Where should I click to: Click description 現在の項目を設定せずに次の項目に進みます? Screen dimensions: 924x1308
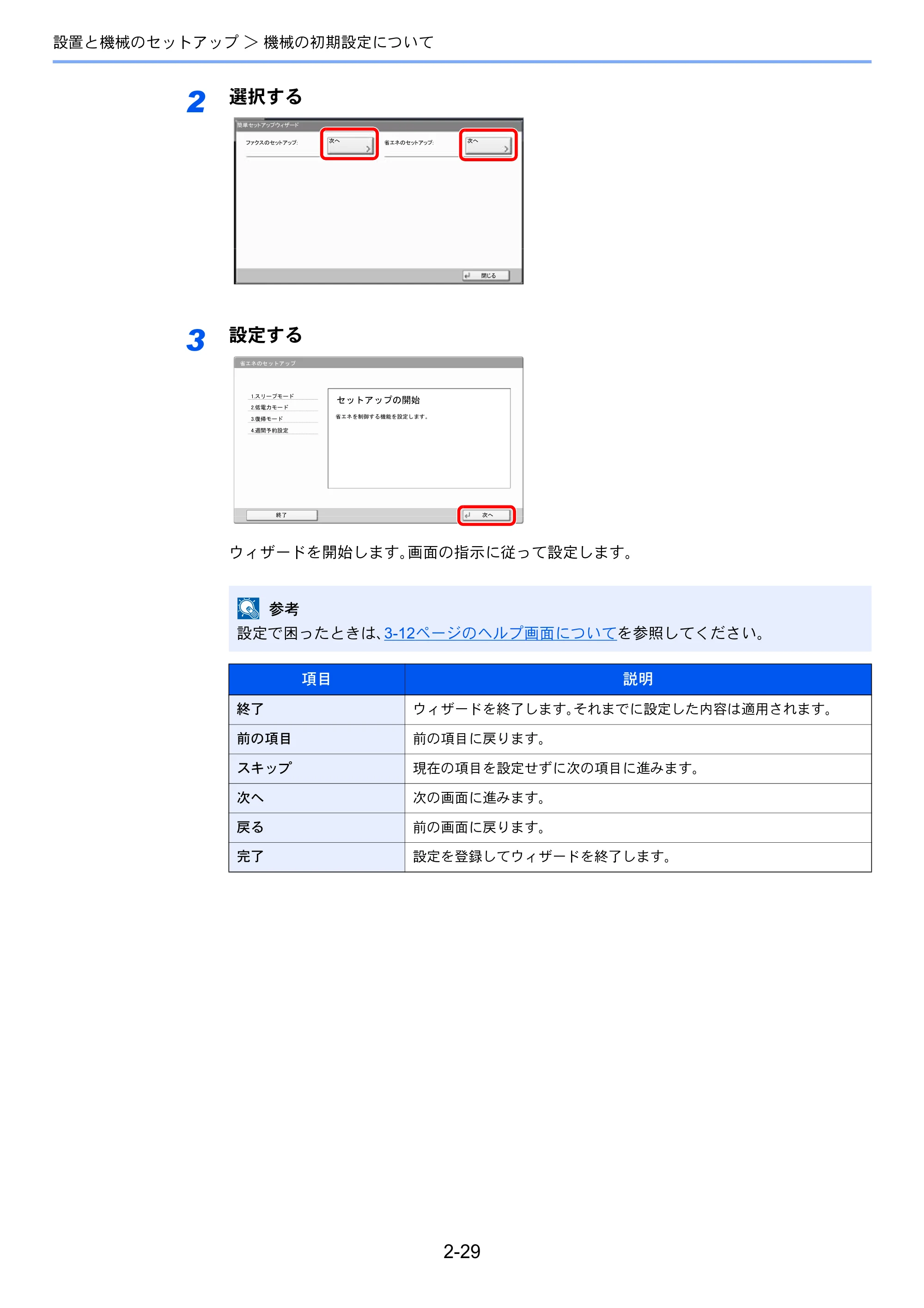[556, 768]
